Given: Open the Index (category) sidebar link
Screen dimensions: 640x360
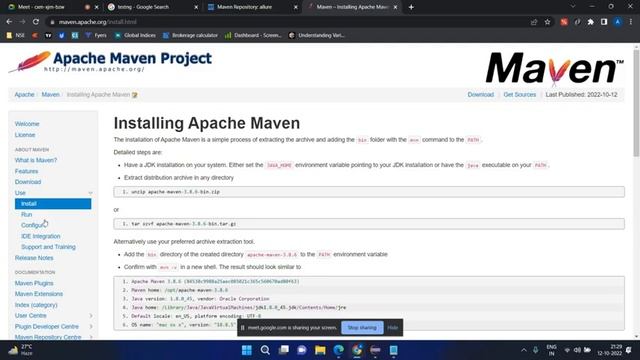Looking at the screenshot, I should [x=36, y=305].
